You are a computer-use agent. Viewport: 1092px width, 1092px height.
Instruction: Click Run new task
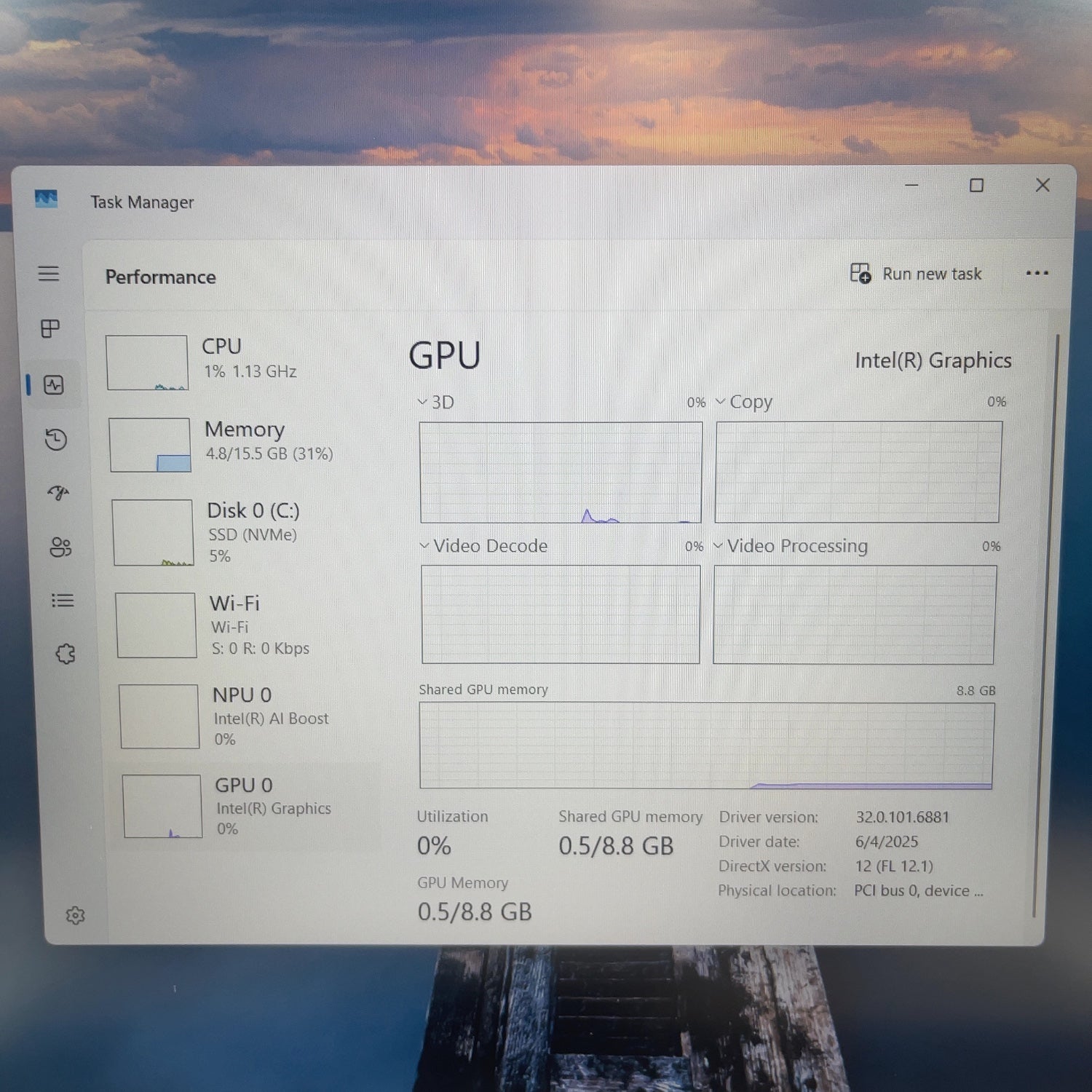point(917,274)
